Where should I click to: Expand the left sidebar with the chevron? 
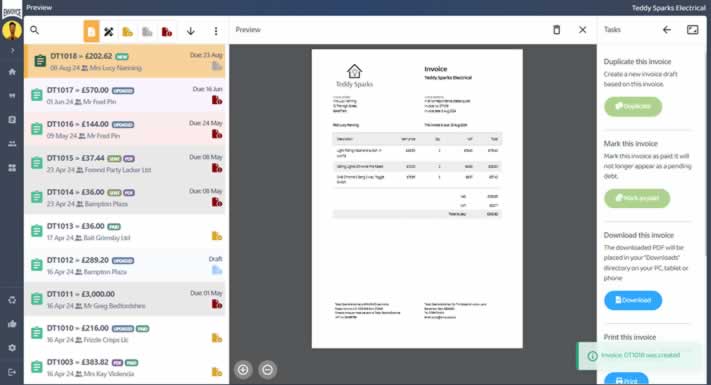point(12,50)
